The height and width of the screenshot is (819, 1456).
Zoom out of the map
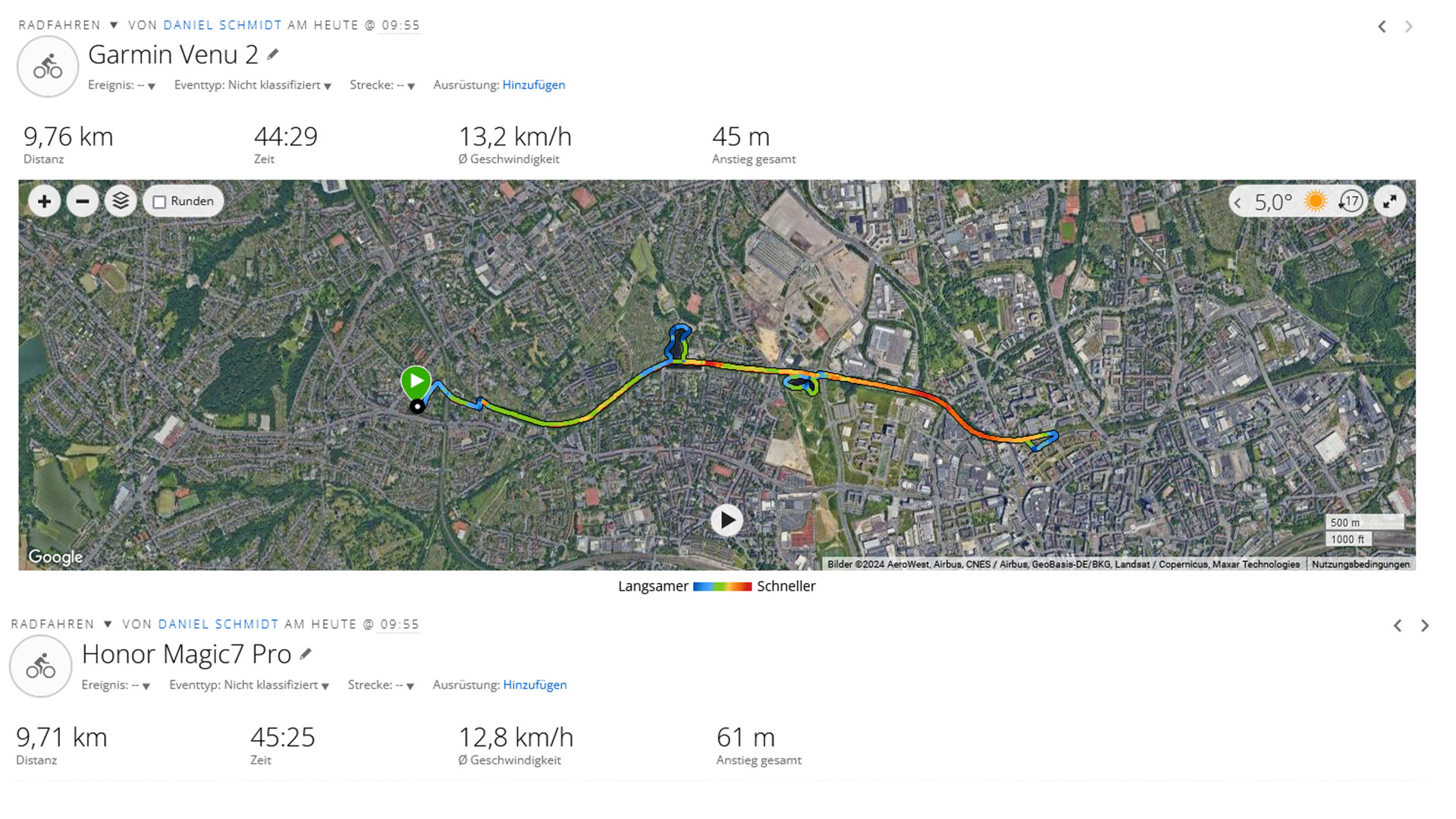[x=83, y=202]
